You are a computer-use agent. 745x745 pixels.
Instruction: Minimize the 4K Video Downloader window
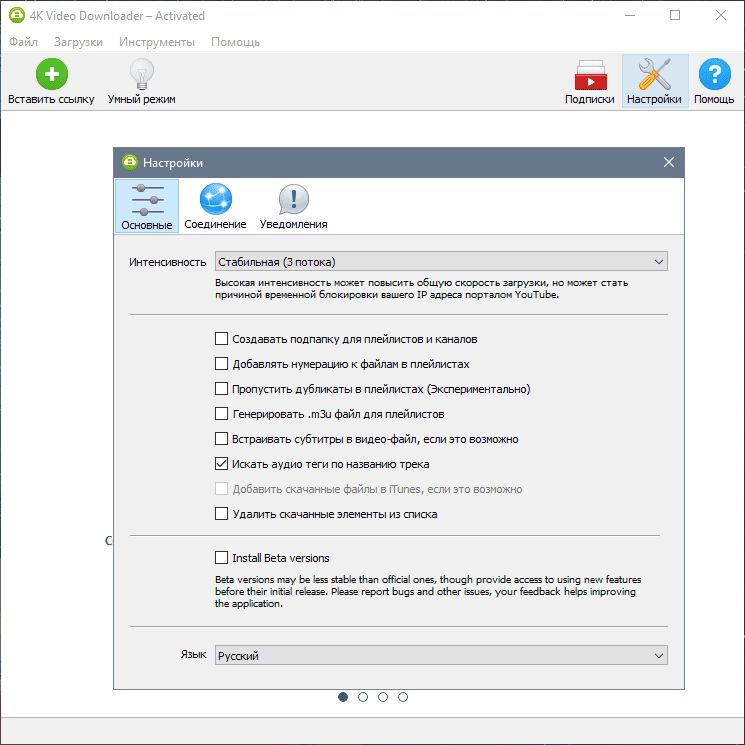click(630, 15)
